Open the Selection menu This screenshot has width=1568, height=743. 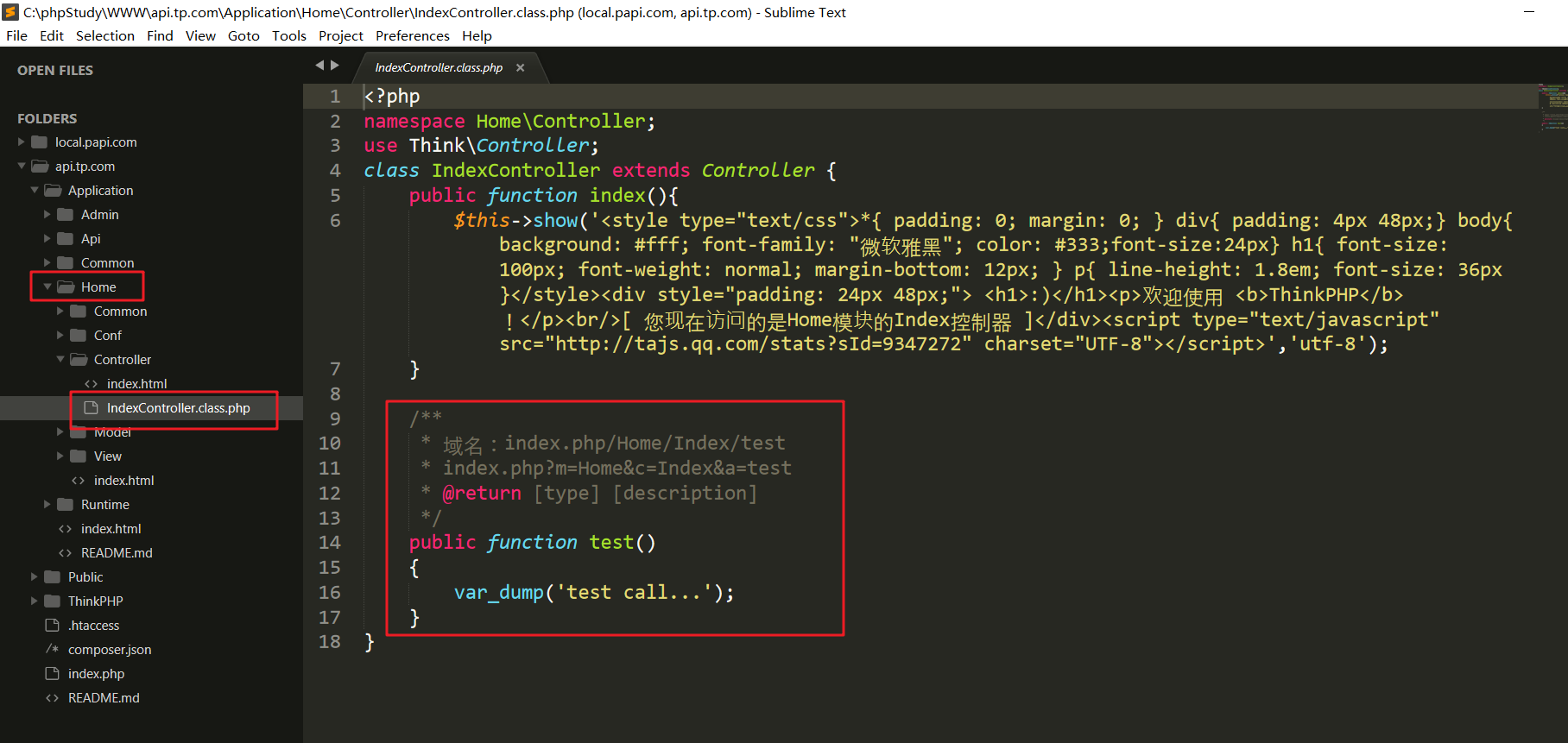coord(105,35)
